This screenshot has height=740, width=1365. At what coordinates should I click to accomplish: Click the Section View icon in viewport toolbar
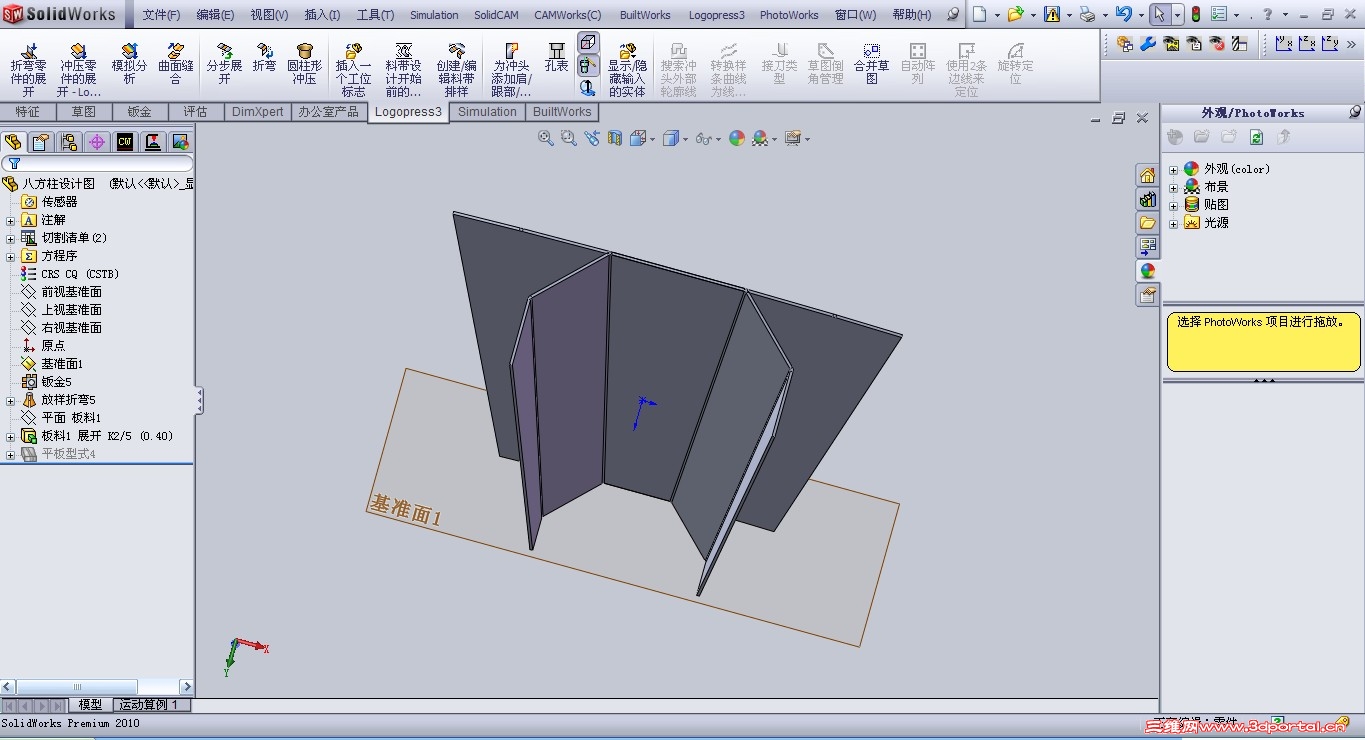tap(615, 138)
